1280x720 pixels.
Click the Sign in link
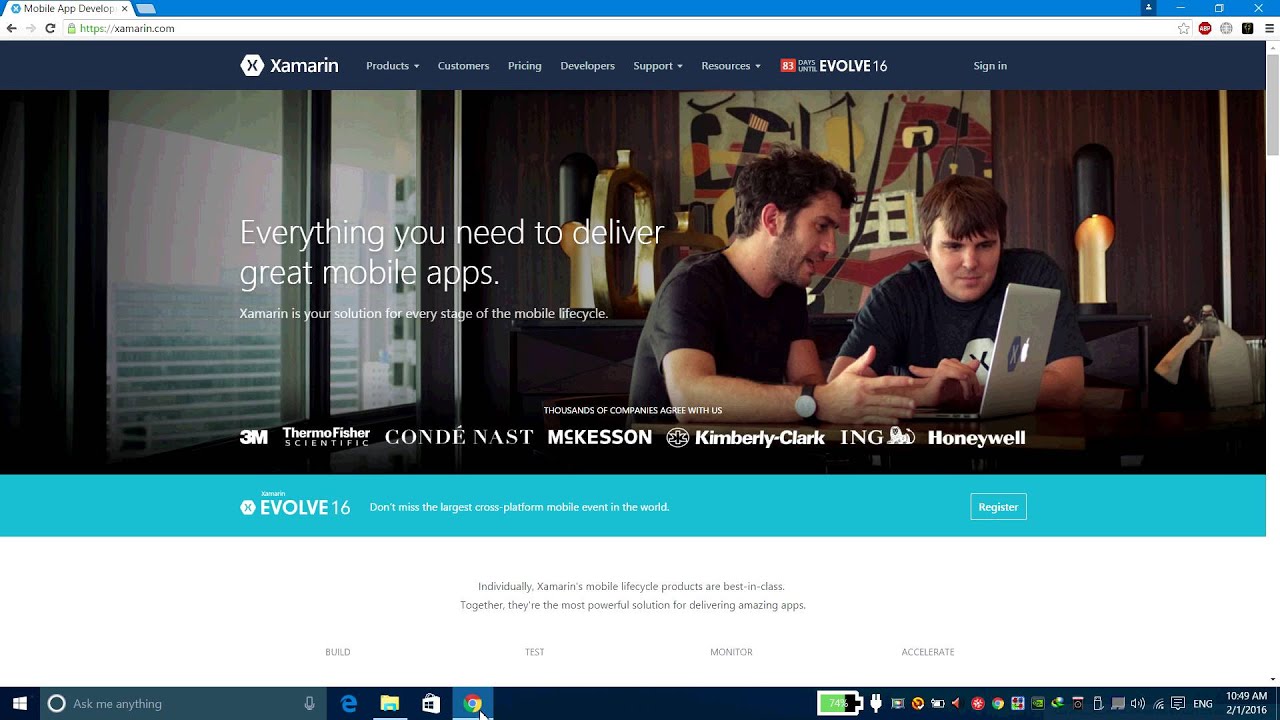coord(990,66)
